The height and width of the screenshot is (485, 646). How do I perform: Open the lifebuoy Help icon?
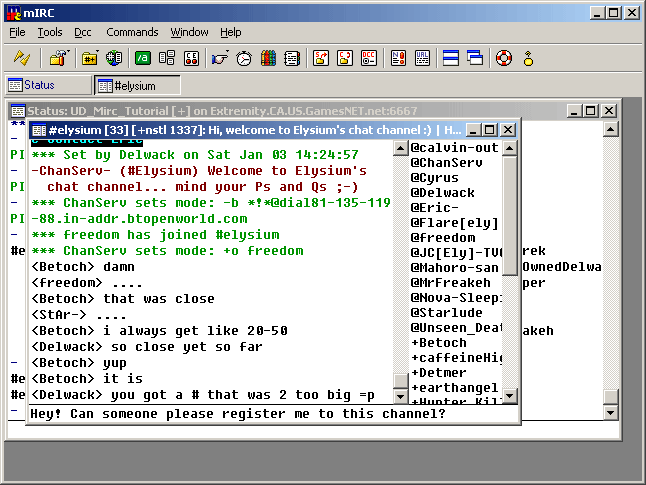[503, 58]
